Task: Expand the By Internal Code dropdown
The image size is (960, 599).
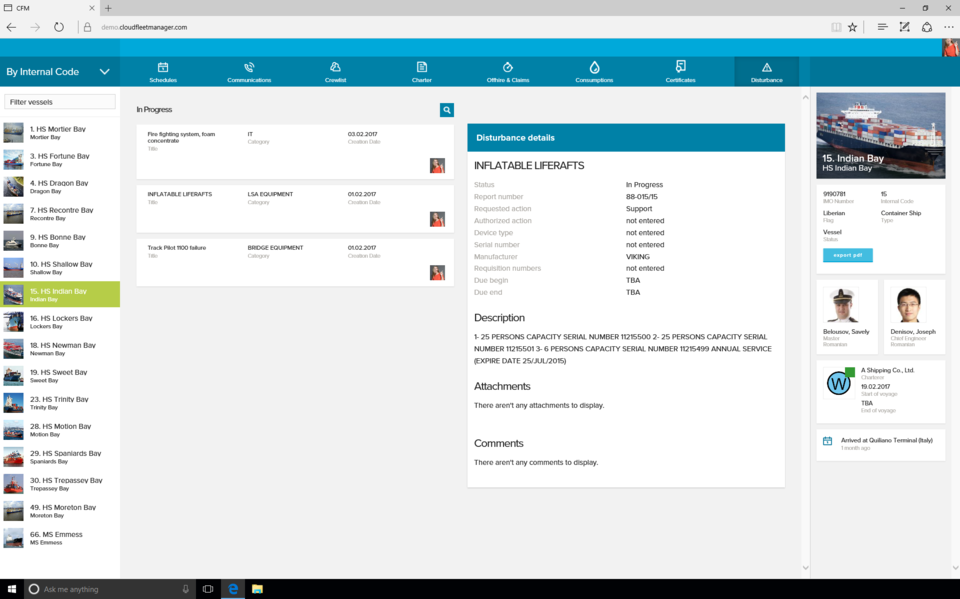Action: coord(104,72)
